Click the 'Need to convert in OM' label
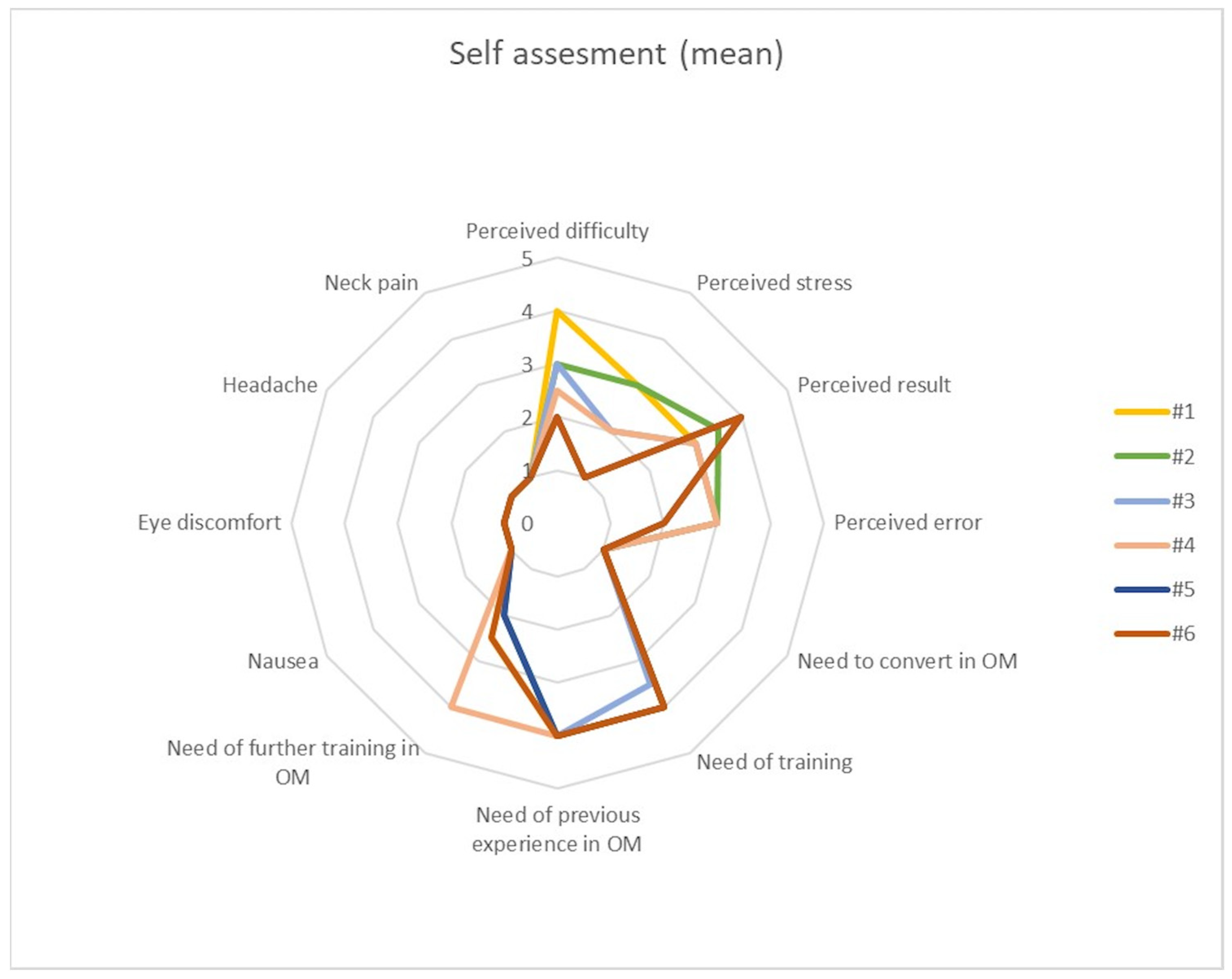 tap(907, 661)
